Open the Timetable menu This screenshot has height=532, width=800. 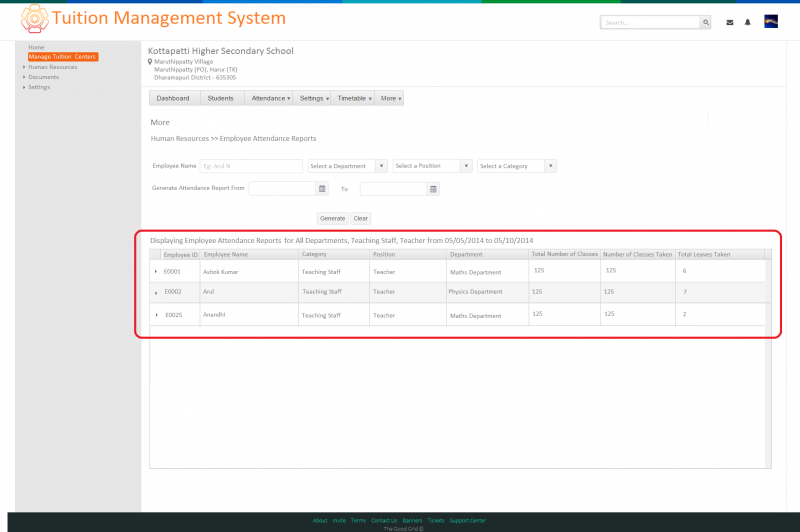[x=353, y=98]
